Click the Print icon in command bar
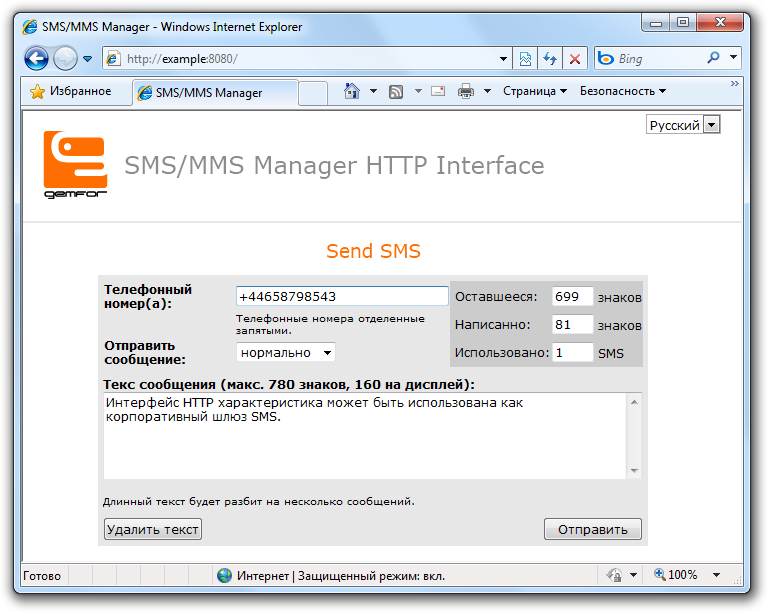 click(x=466, y=92)
